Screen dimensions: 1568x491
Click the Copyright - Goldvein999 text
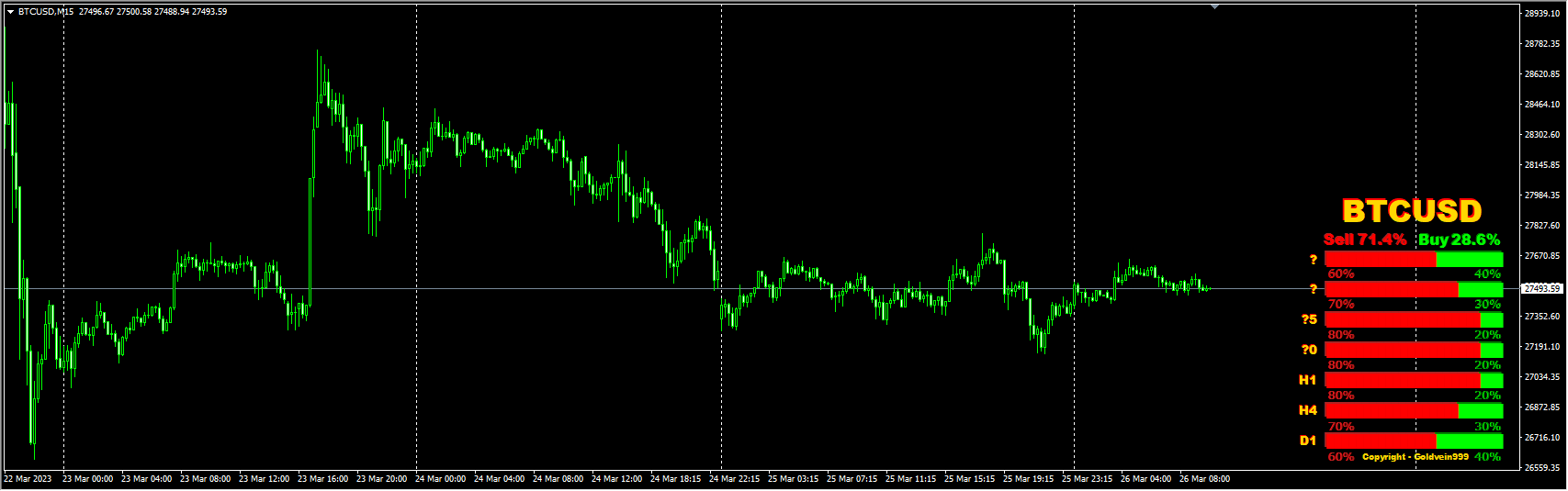pos(1416,457)
